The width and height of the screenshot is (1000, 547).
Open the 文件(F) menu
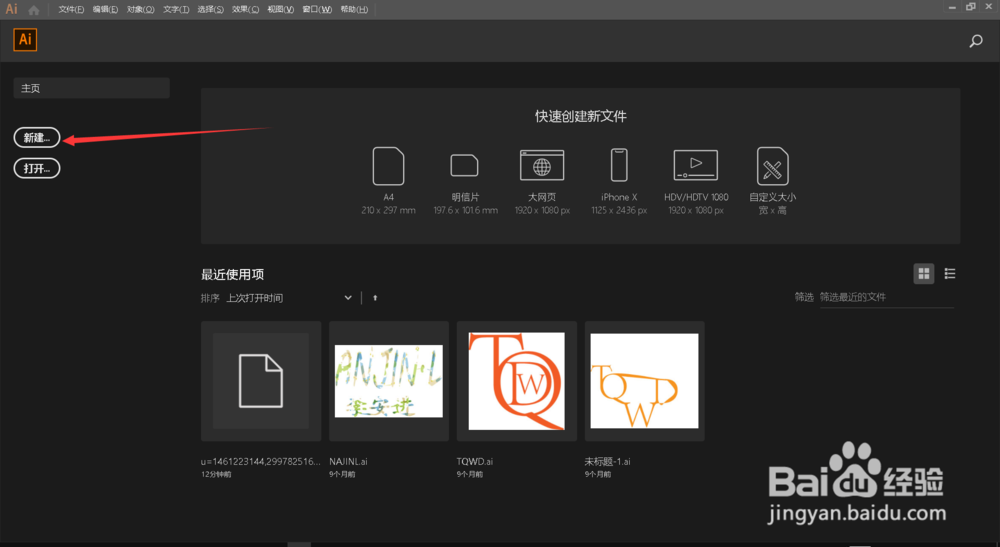coord(71,10)
